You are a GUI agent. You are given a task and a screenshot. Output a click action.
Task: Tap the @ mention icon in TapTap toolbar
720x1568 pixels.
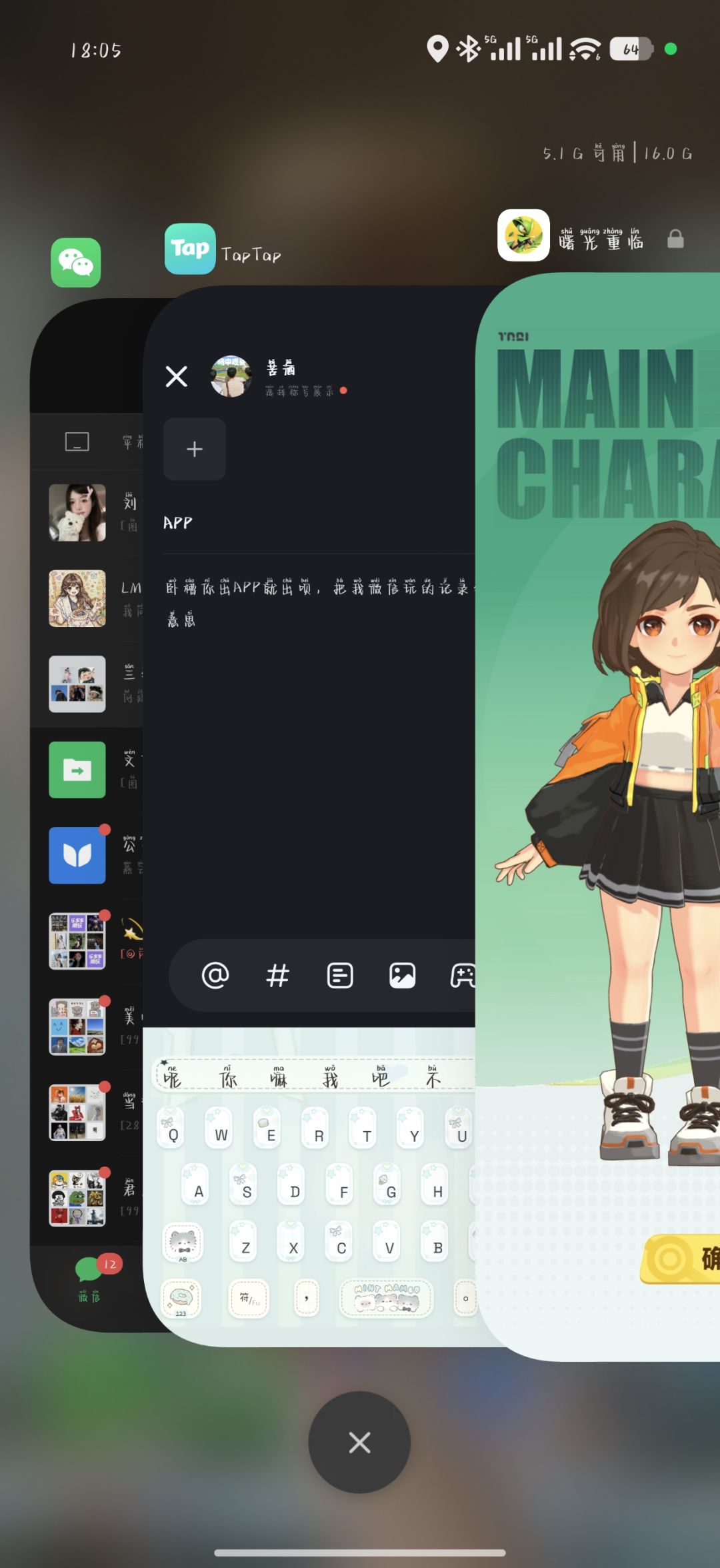click(x=215, y=976)
